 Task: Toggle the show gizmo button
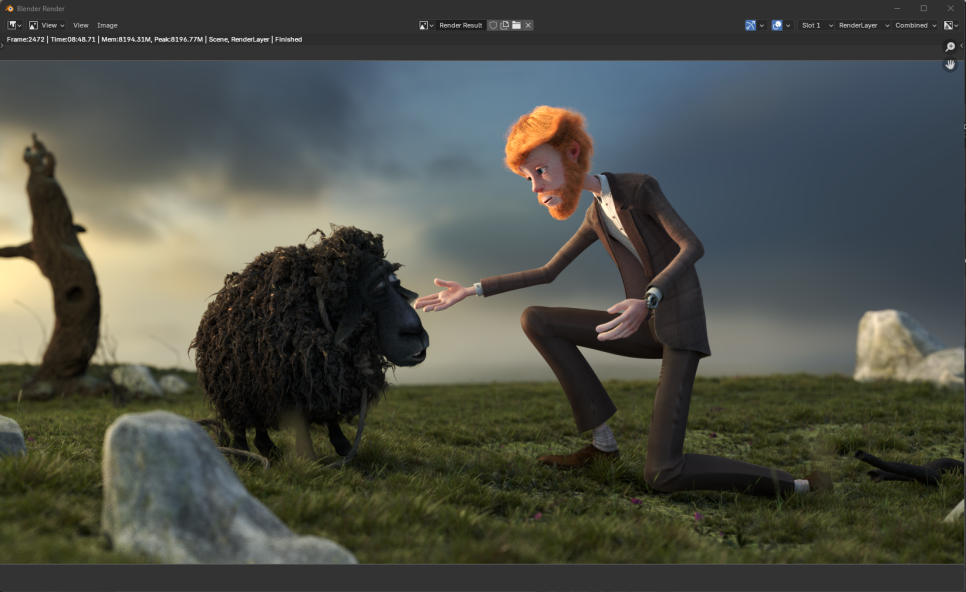click(x=750, y=25)
